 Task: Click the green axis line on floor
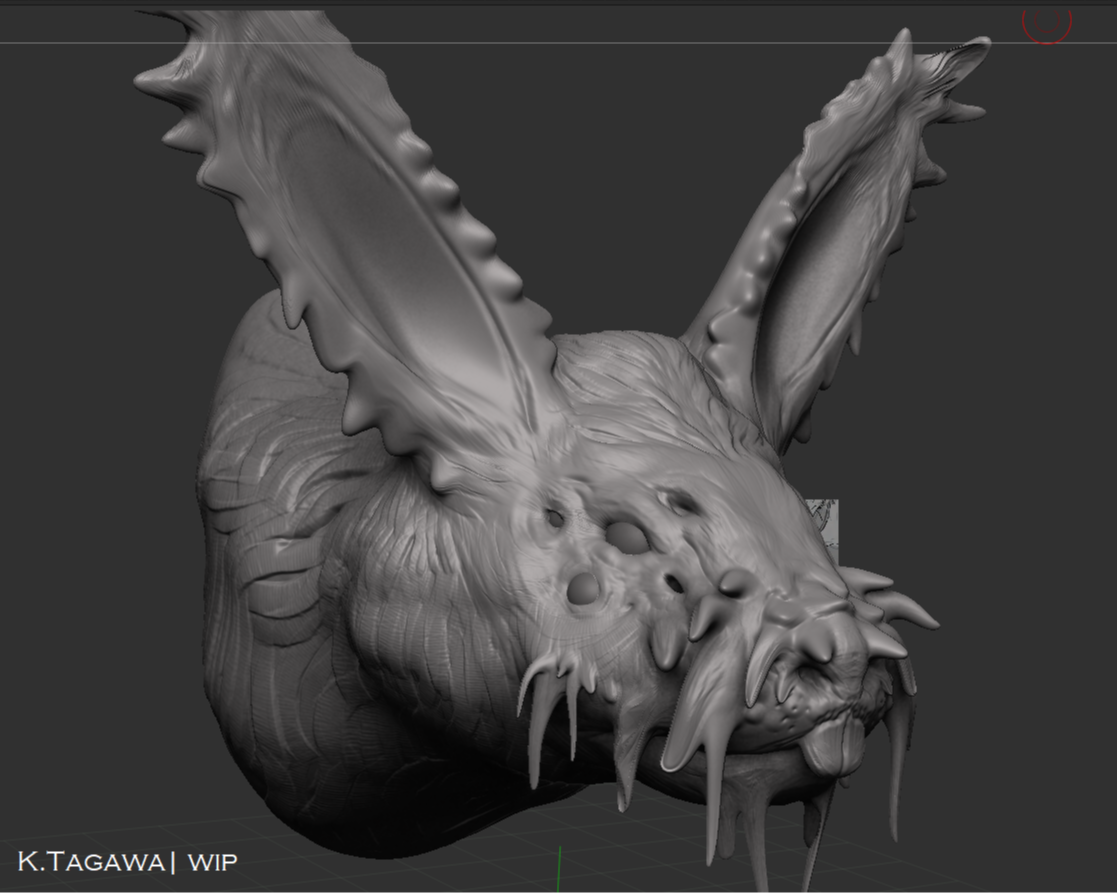tap(558, 868)
